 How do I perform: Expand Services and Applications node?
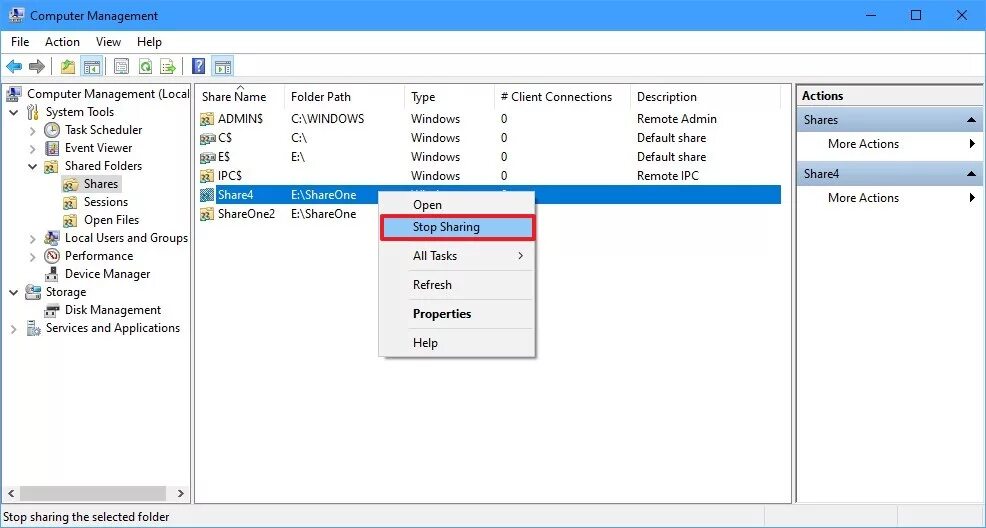coord(14,329)
